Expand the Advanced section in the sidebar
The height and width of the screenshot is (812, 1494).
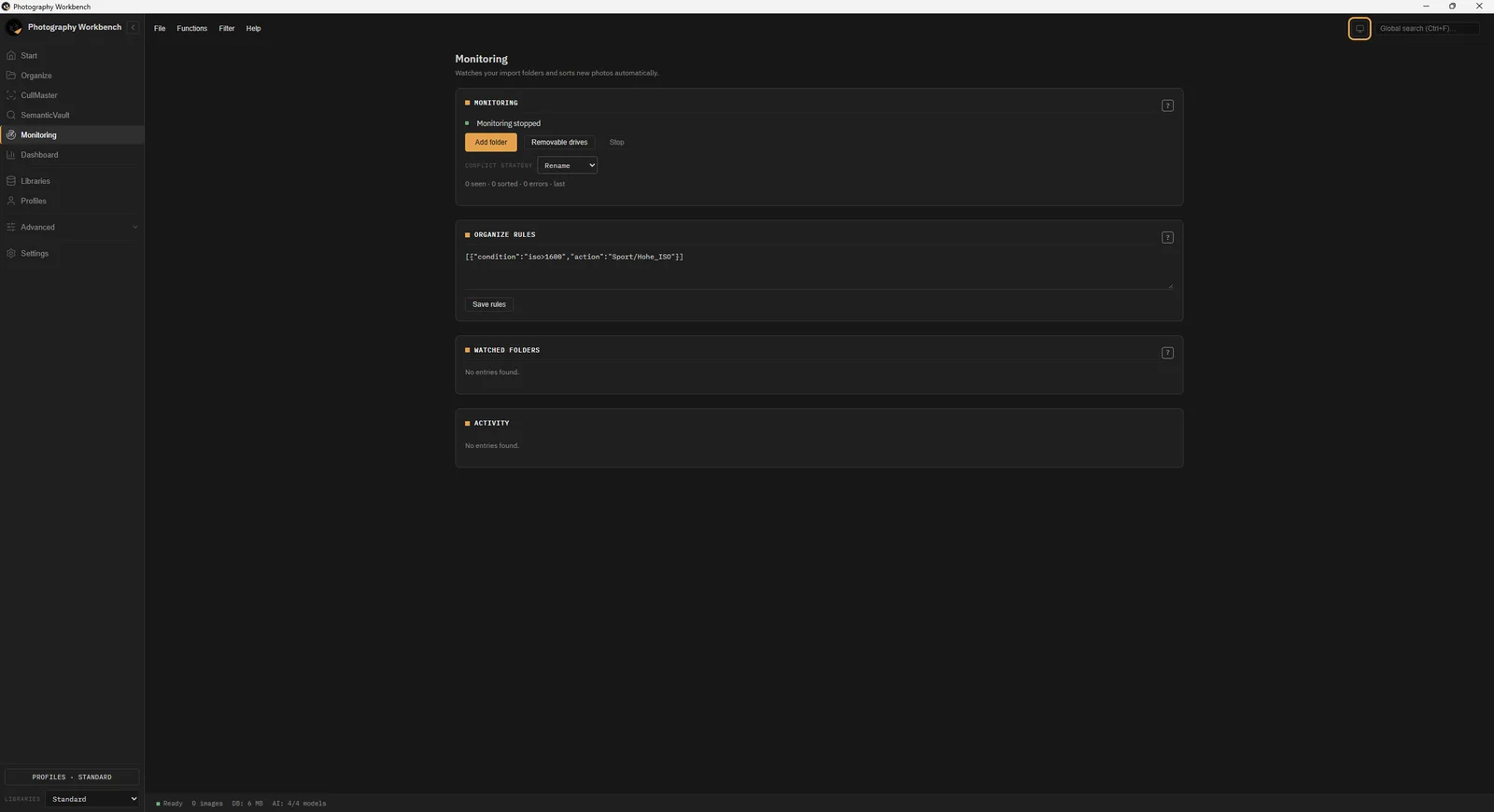tap(72, 228)
